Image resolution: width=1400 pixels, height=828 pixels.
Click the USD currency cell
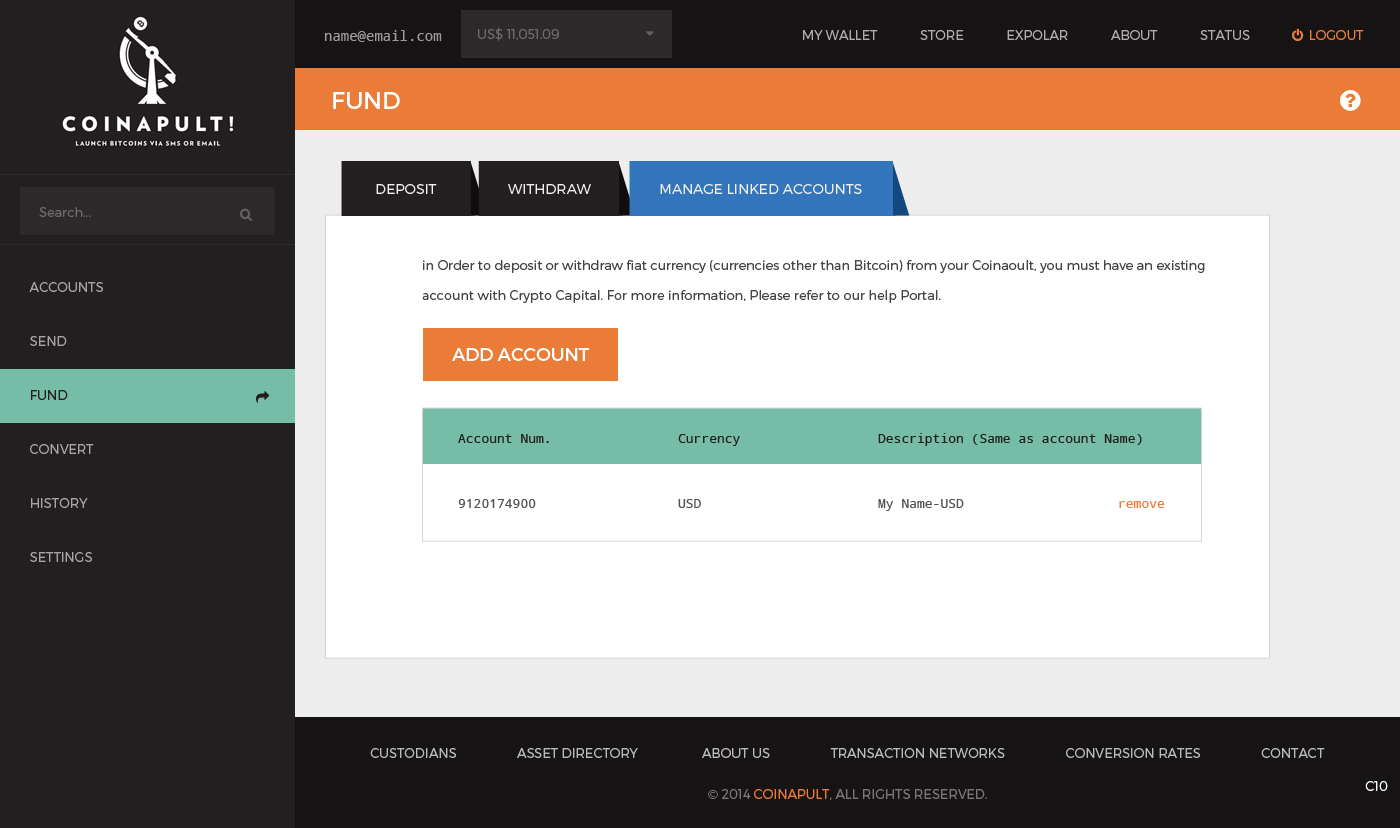point(690,503)
